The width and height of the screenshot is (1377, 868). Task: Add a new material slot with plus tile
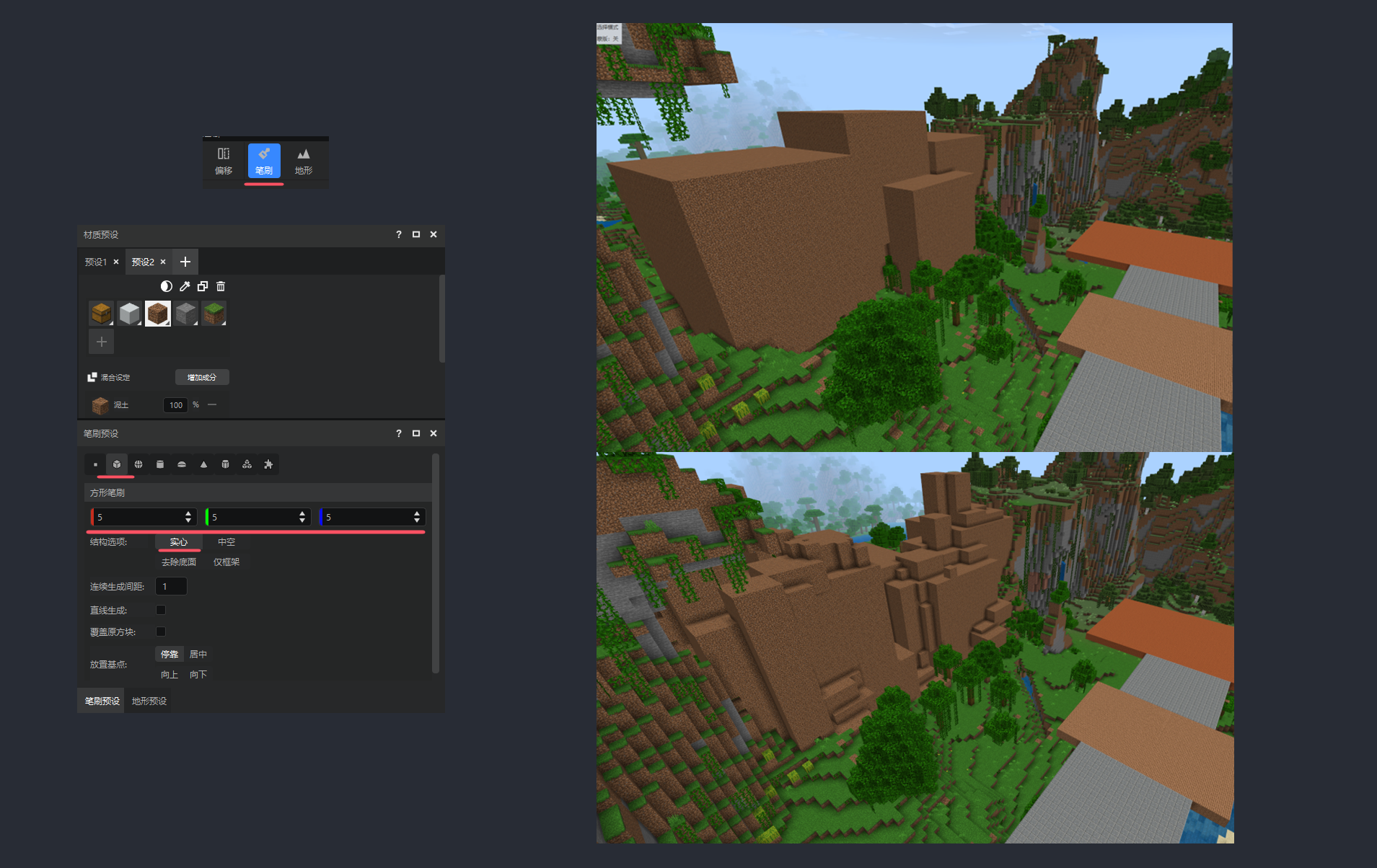(102, 342)
